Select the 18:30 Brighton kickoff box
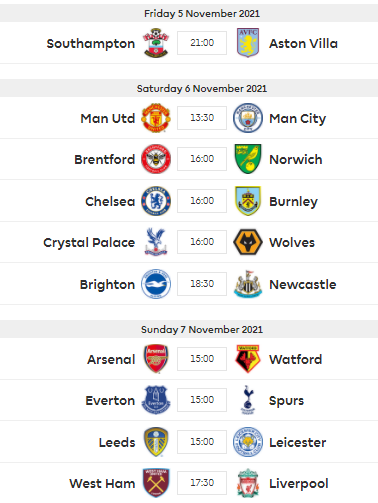The height and width of the screenshot is (503, 378). coord(202,284)
